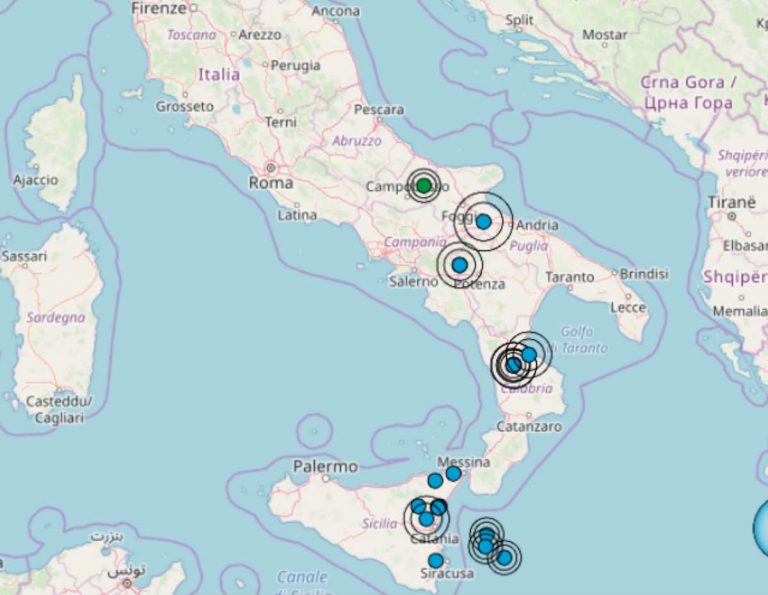The width and height of the screenshot is (768, 595).
Task: Click the Ajaccio label on Corsica
Action: [36, 180]
